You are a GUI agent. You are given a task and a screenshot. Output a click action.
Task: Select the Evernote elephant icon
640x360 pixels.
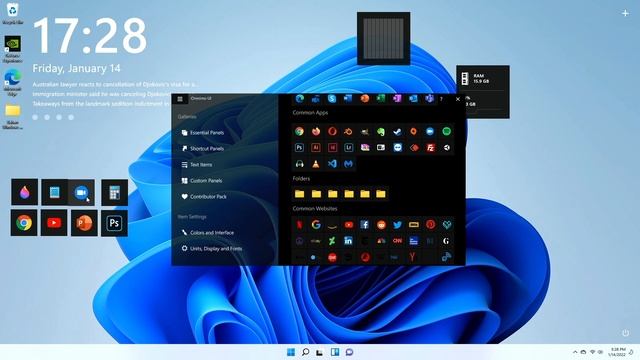pos(381,131)
